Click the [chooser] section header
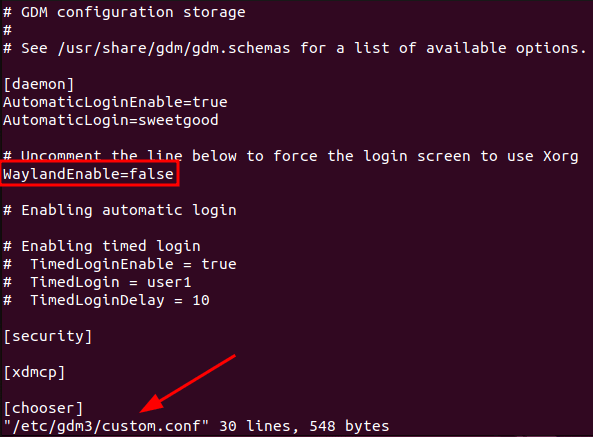 click(x=43, y=408)
